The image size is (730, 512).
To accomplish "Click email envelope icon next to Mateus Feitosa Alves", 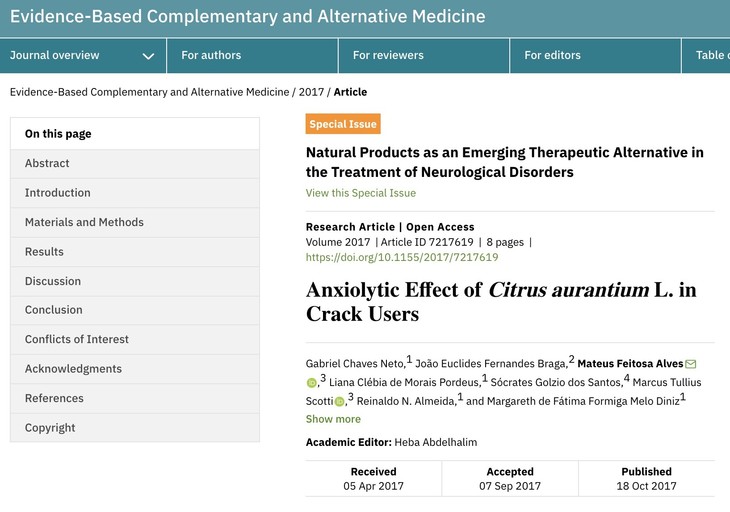I will pyautogui.click(x=690, y=364).
